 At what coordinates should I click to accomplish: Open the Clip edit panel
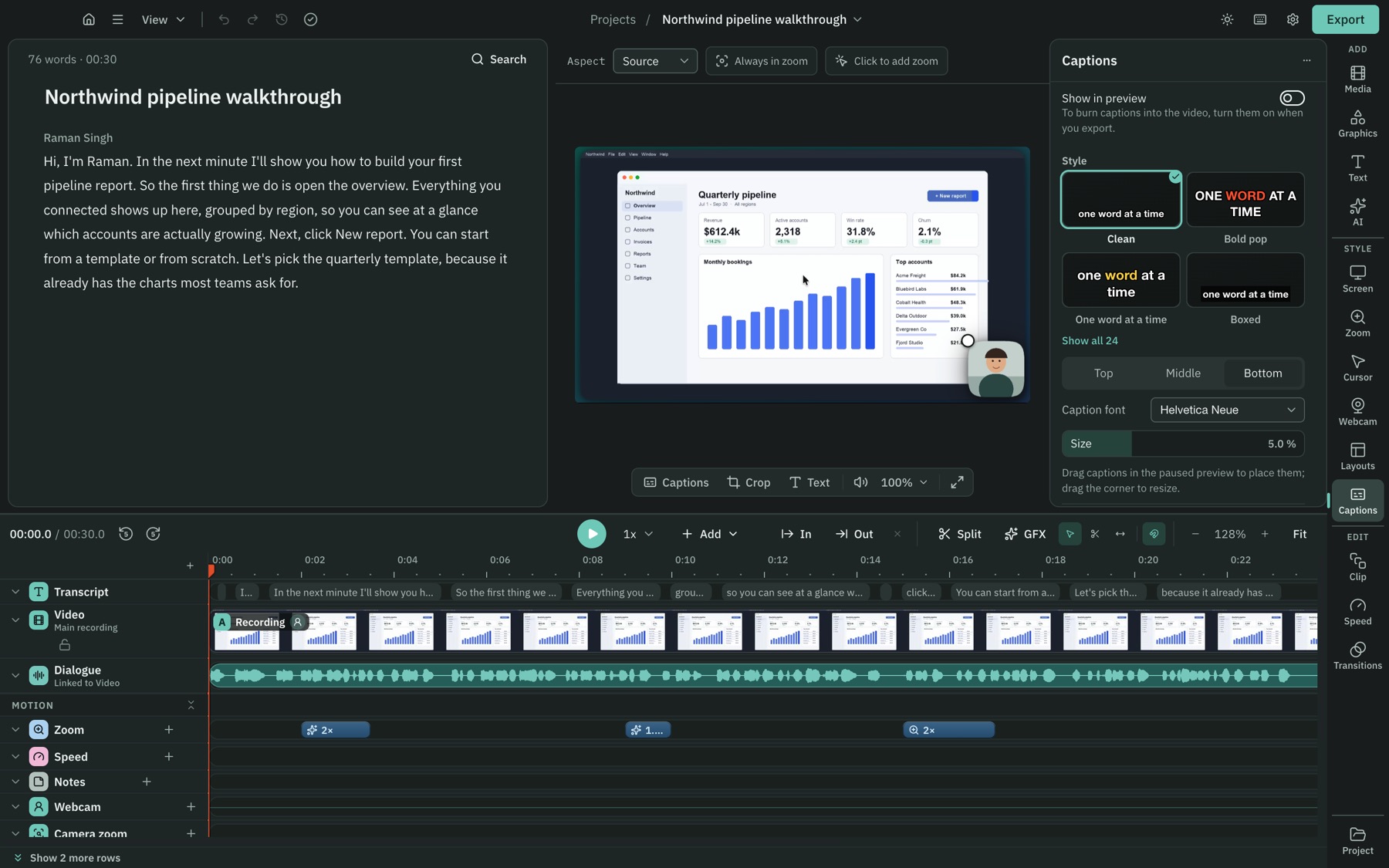[x=1357, y=566]
